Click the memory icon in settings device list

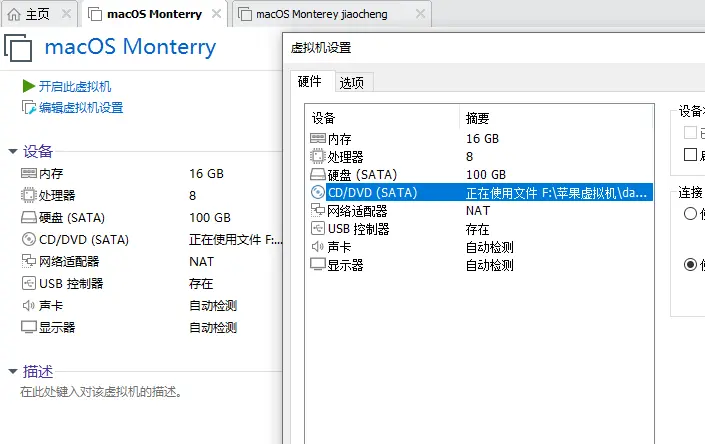click(x=318, y=139)
